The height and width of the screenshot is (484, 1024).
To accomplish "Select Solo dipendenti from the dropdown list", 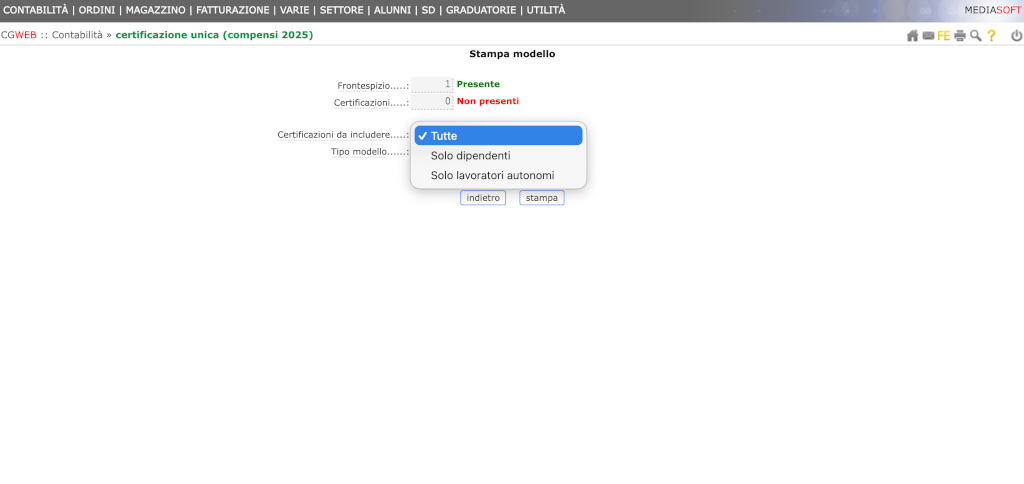I will tap(470, 156).
